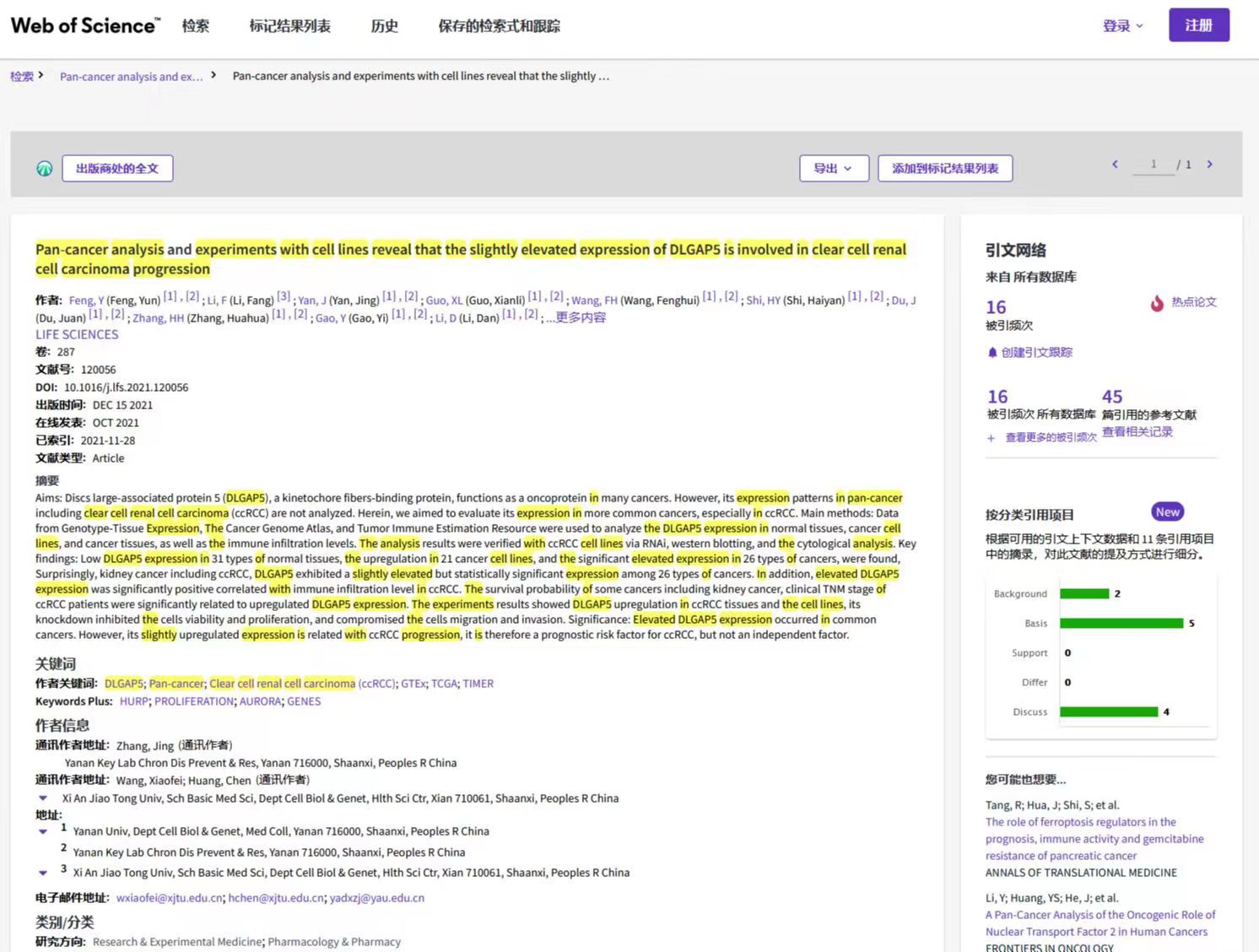Expand the corresponding author address arrow for Xi An Jiao Tong
Viewport: 1259px width, 952px height.
pyautogui.click(x=43, y=798)
